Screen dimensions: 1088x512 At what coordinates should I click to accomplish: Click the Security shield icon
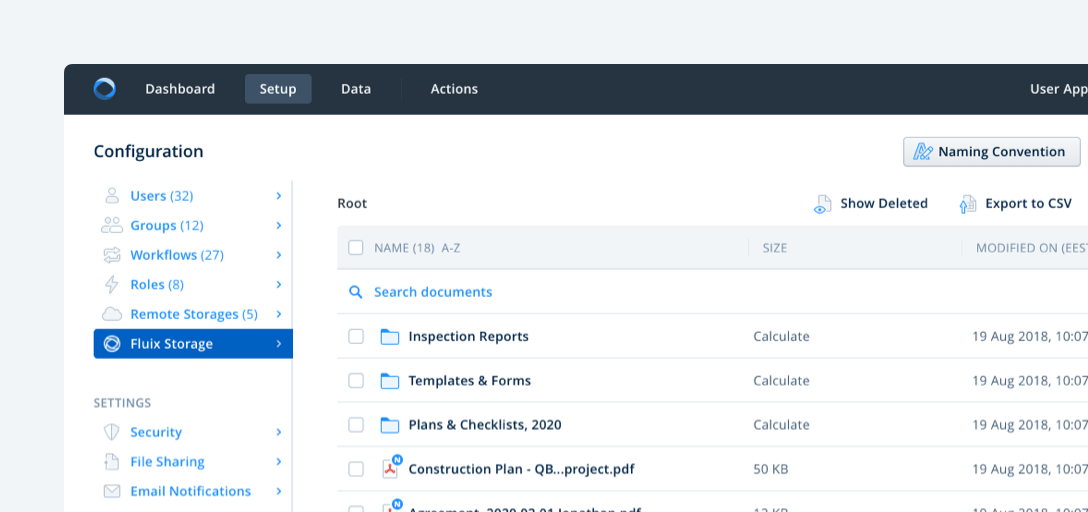[112, 432]
